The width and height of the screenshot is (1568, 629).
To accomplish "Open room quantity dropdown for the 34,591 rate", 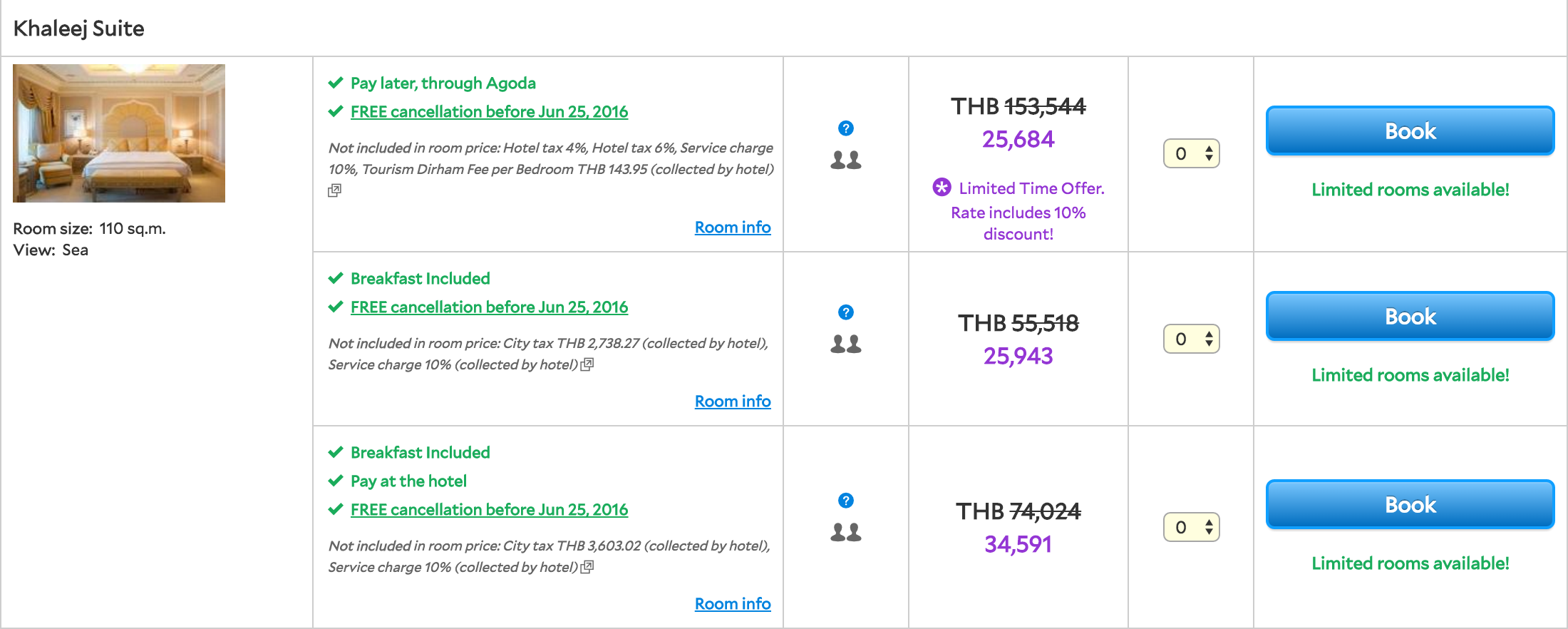I will pos(1192,527).
